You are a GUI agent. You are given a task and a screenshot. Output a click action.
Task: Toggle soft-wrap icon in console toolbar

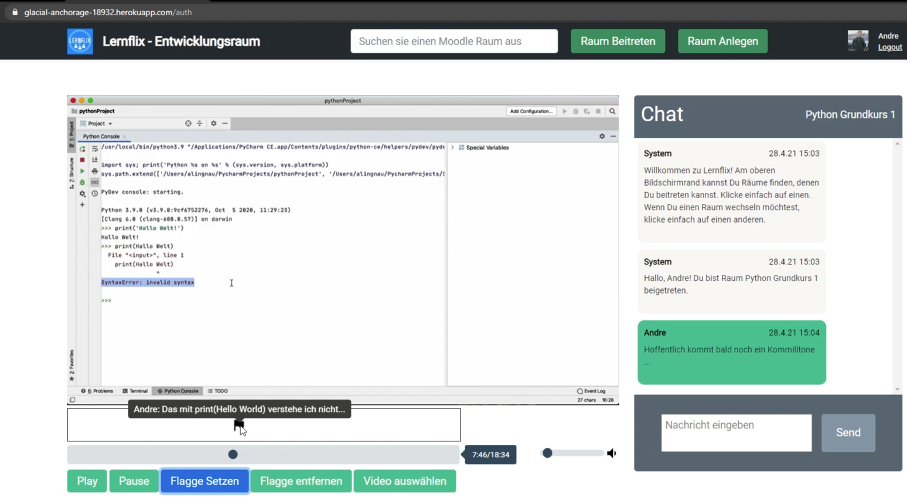pyautogui.click(x=95, y=149)
